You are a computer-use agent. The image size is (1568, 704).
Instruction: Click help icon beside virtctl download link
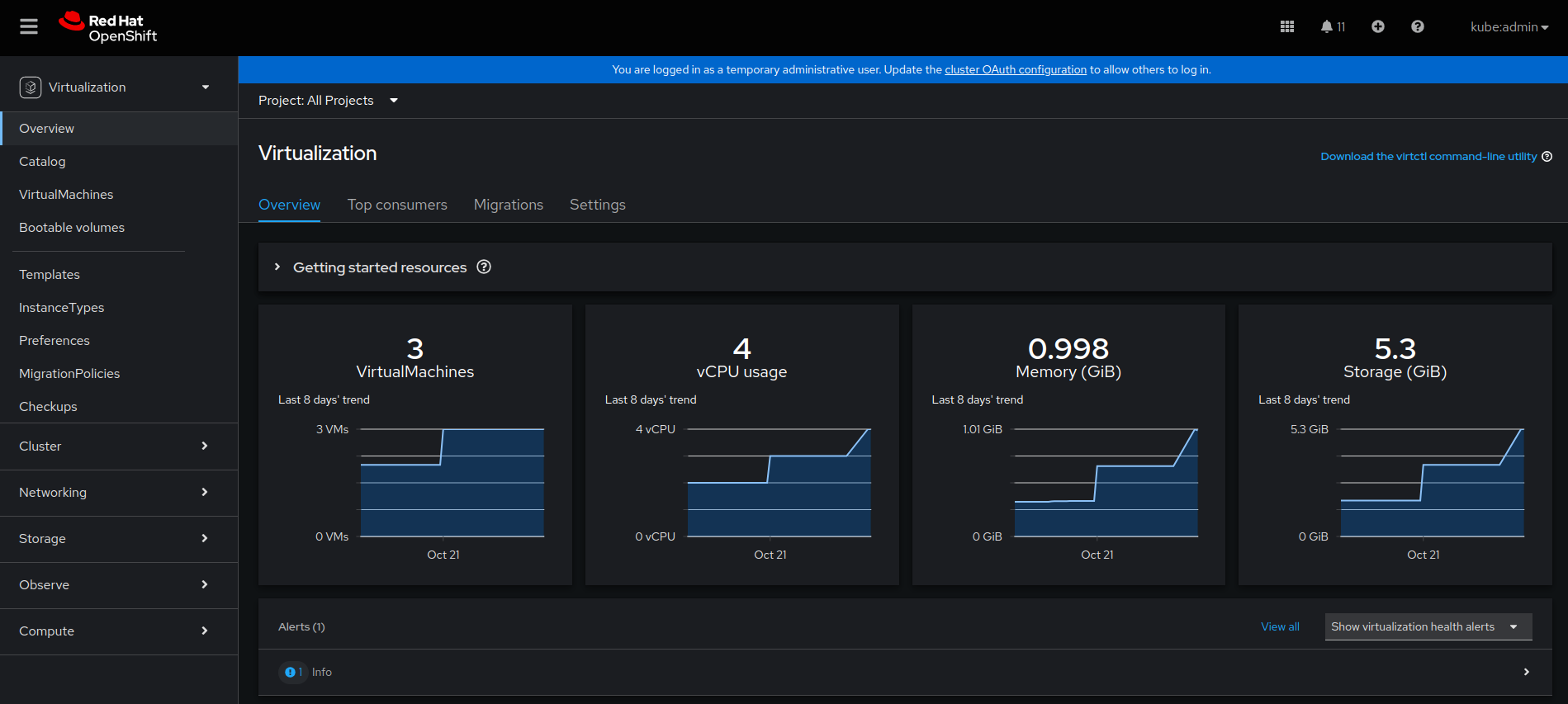point(1547,157)
